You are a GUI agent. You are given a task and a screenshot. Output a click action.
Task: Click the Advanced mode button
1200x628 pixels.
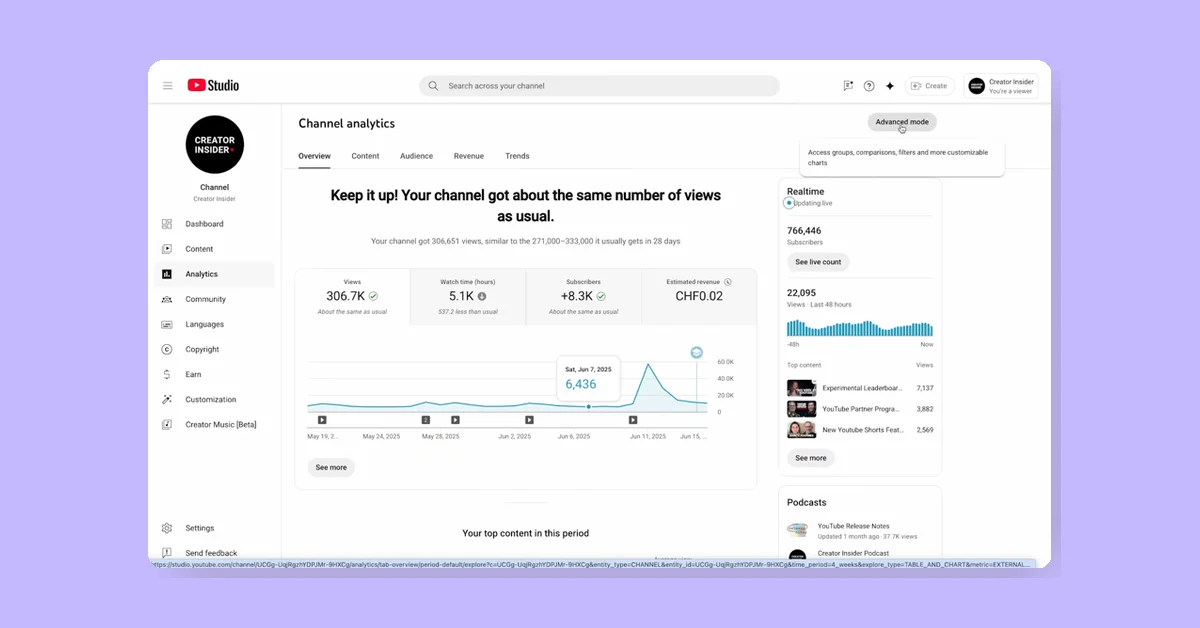click(902, 122)
